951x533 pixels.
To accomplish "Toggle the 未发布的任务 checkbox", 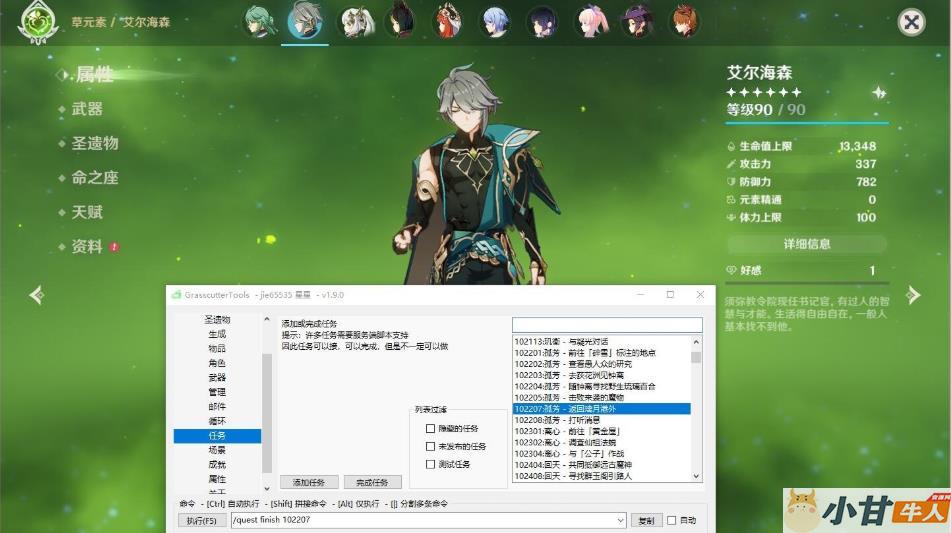I will [x=431, y=447].
